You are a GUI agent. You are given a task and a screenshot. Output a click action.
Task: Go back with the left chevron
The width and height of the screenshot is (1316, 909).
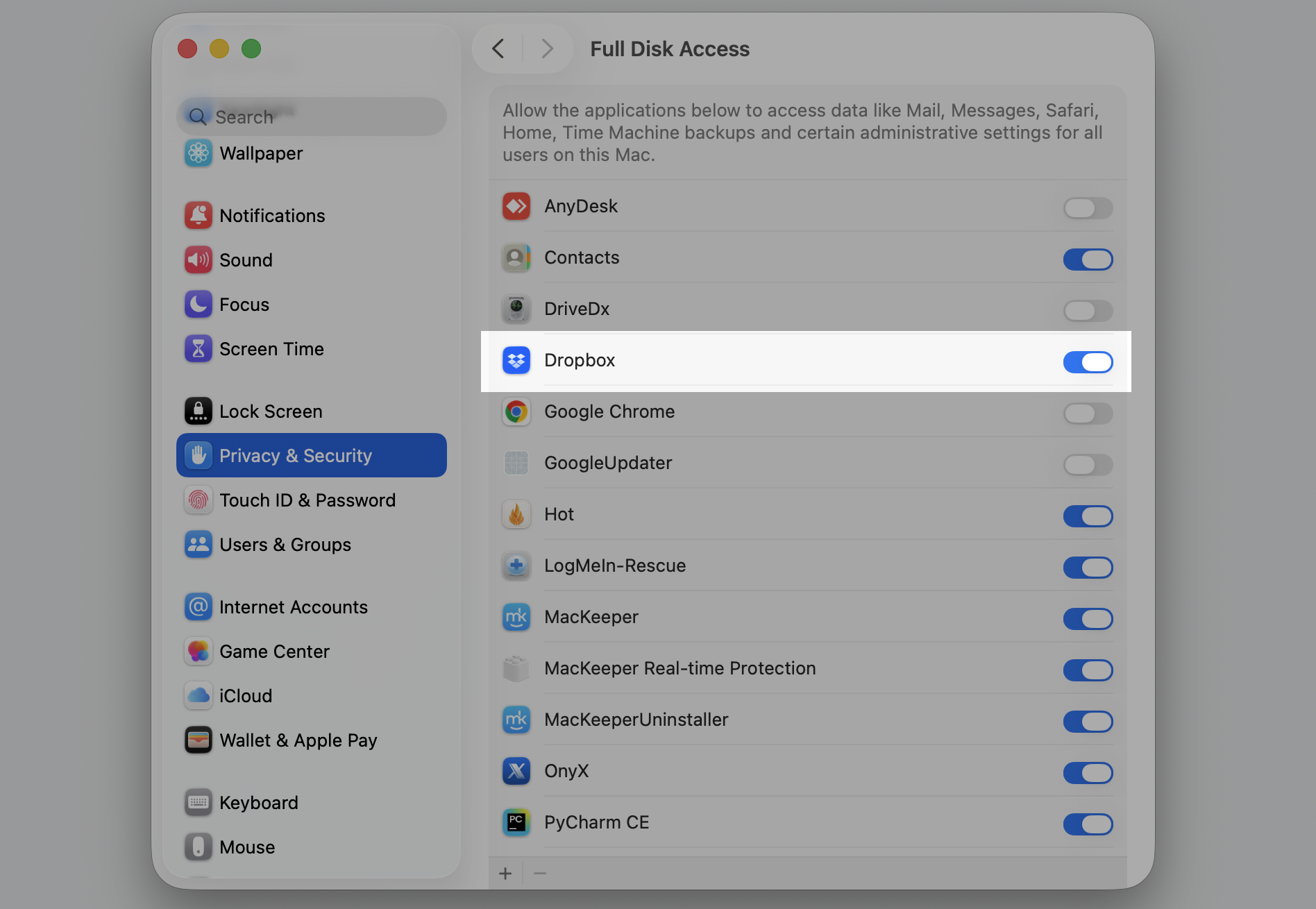(x=498, y=49)
